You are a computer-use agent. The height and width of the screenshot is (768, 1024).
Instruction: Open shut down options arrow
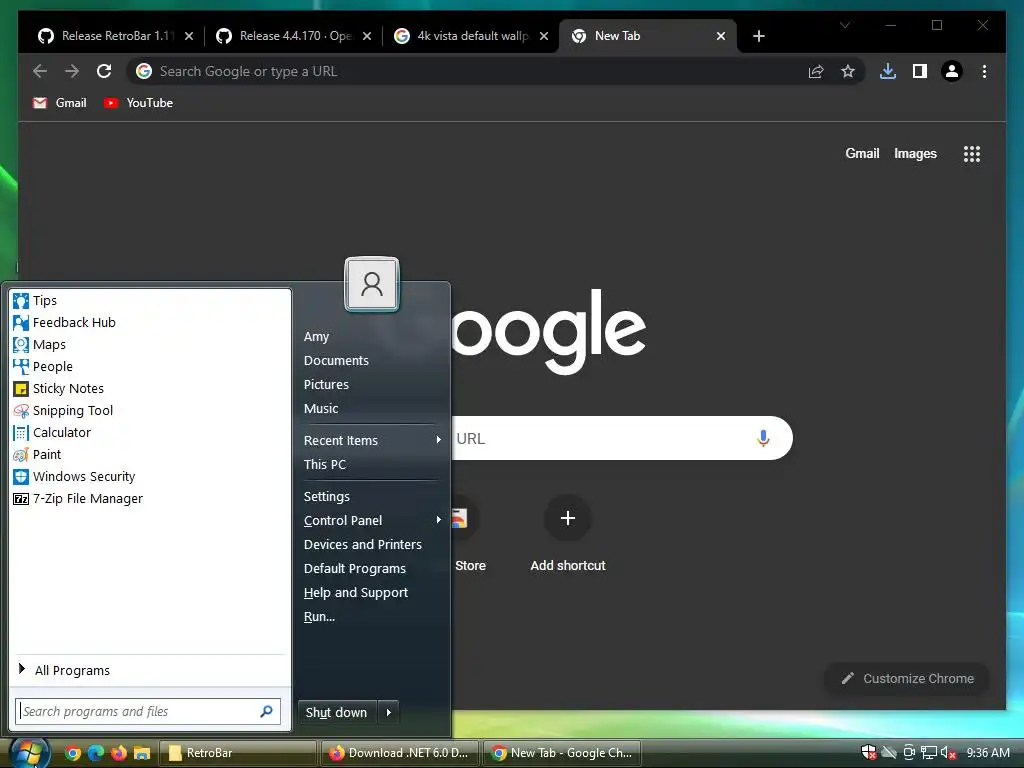point(389,712)
